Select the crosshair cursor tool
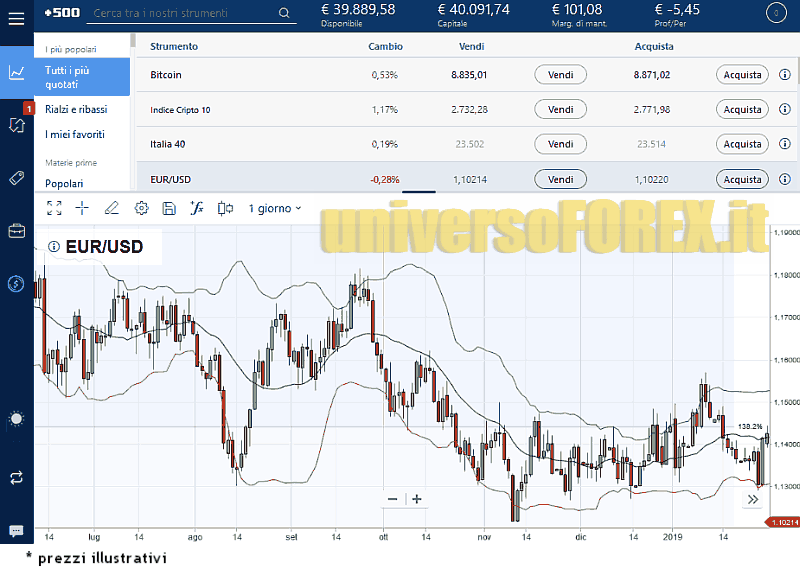Viewport: 800px width, 567px height. [x=83, y=208]
